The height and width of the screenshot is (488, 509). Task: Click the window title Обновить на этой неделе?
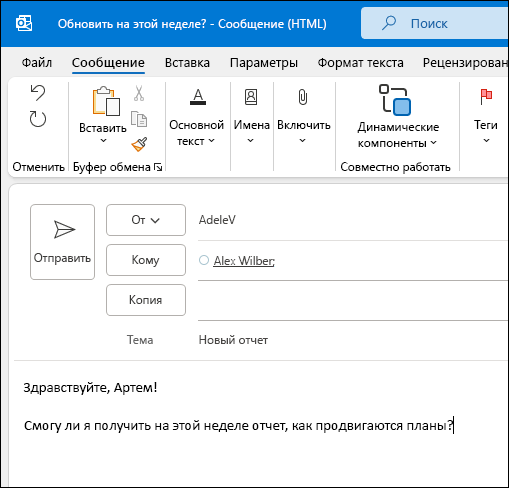coord(132,24)
